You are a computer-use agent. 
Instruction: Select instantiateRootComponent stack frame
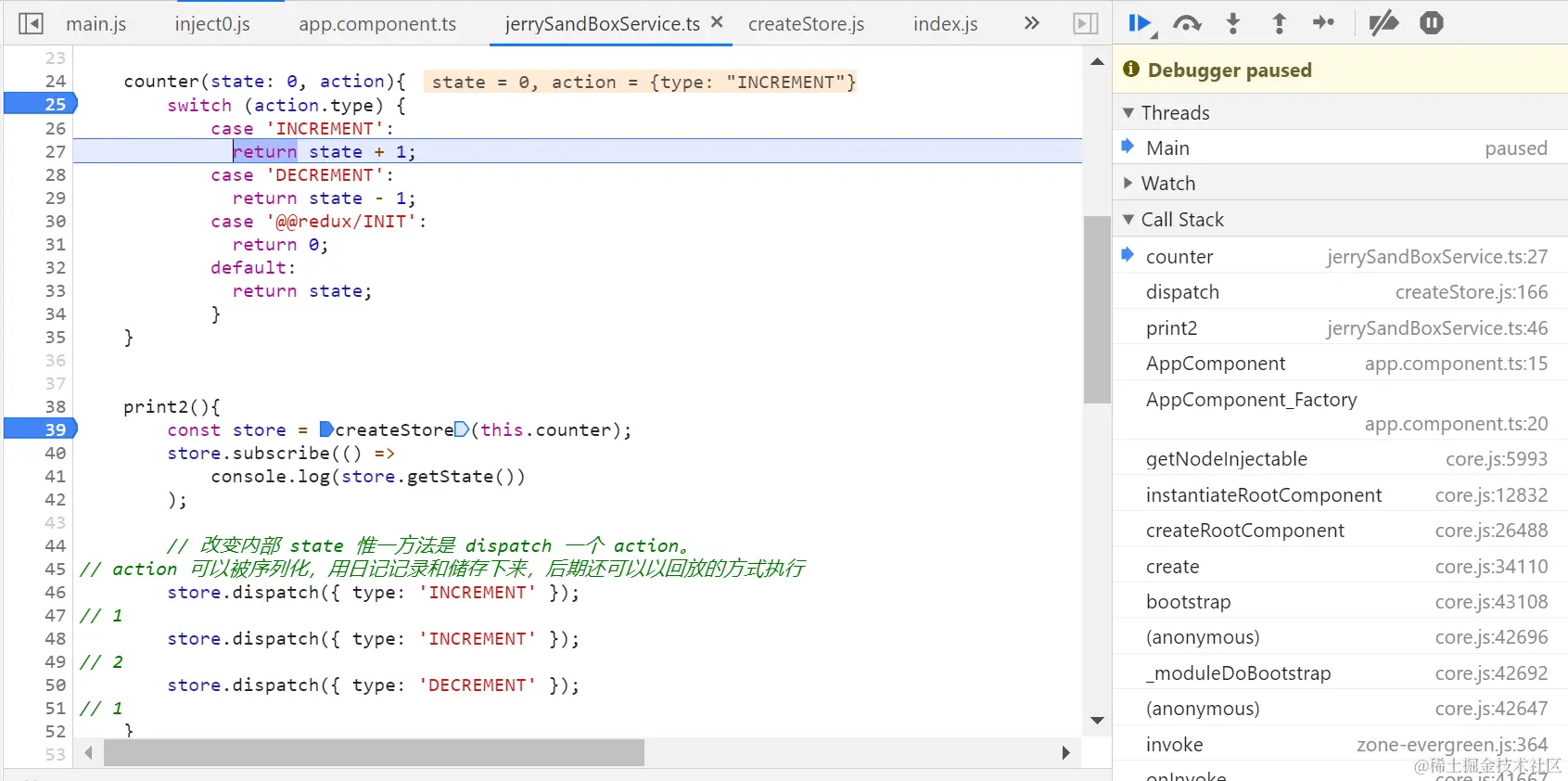pyautogui.click(x=1340, y=495)
